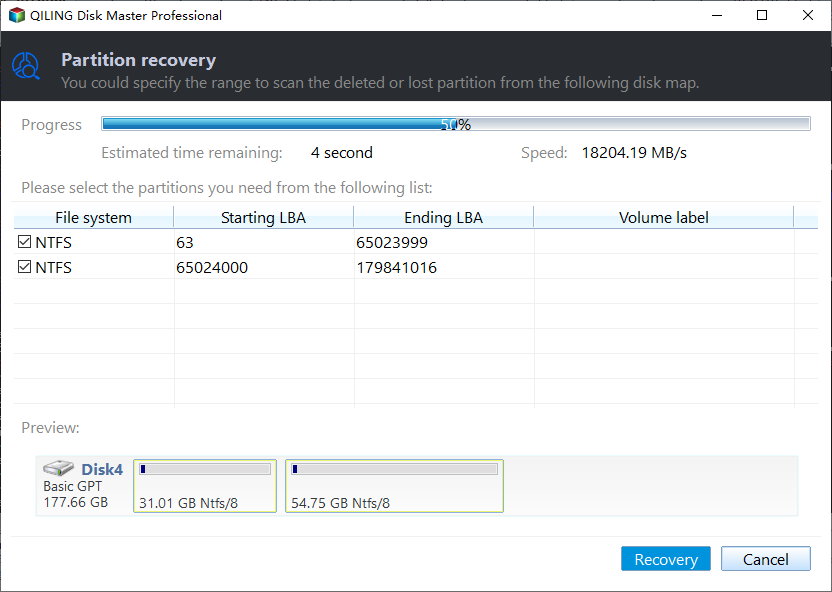This screenshot has width=832, height=592.
Task: Click the Starting LBA value 65024000
Action: point(212,267)
